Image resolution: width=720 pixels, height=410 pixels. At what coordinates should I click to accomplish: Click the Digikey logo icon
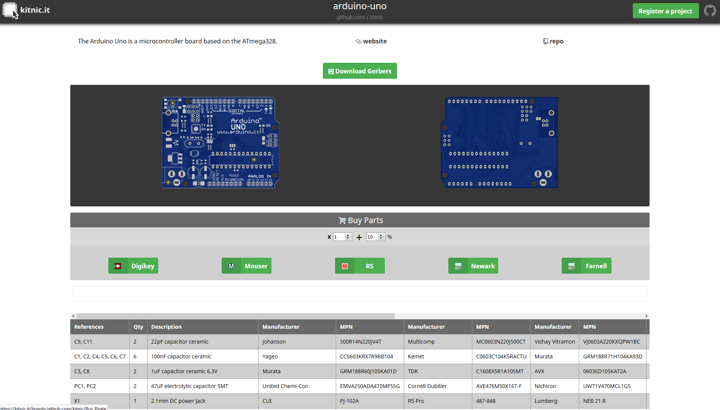(118, 266)
